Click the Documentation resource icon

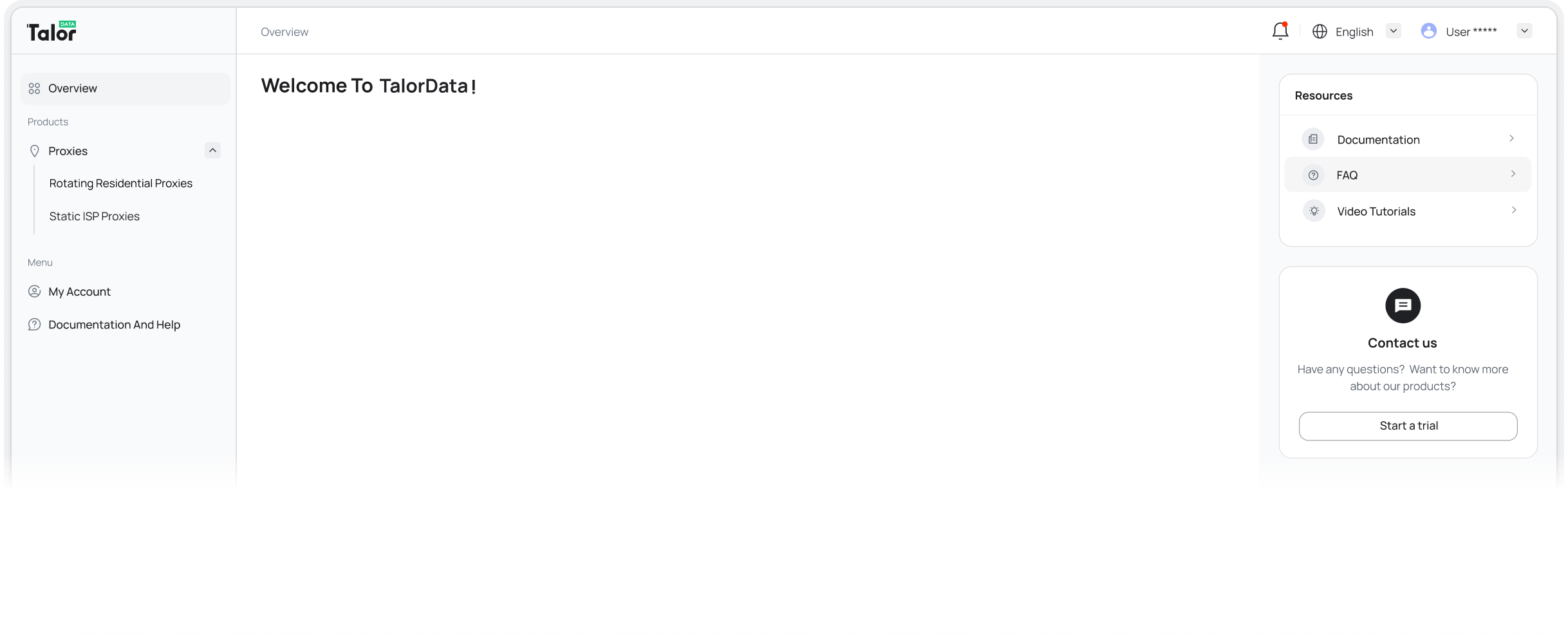(x=1313, y=139)
